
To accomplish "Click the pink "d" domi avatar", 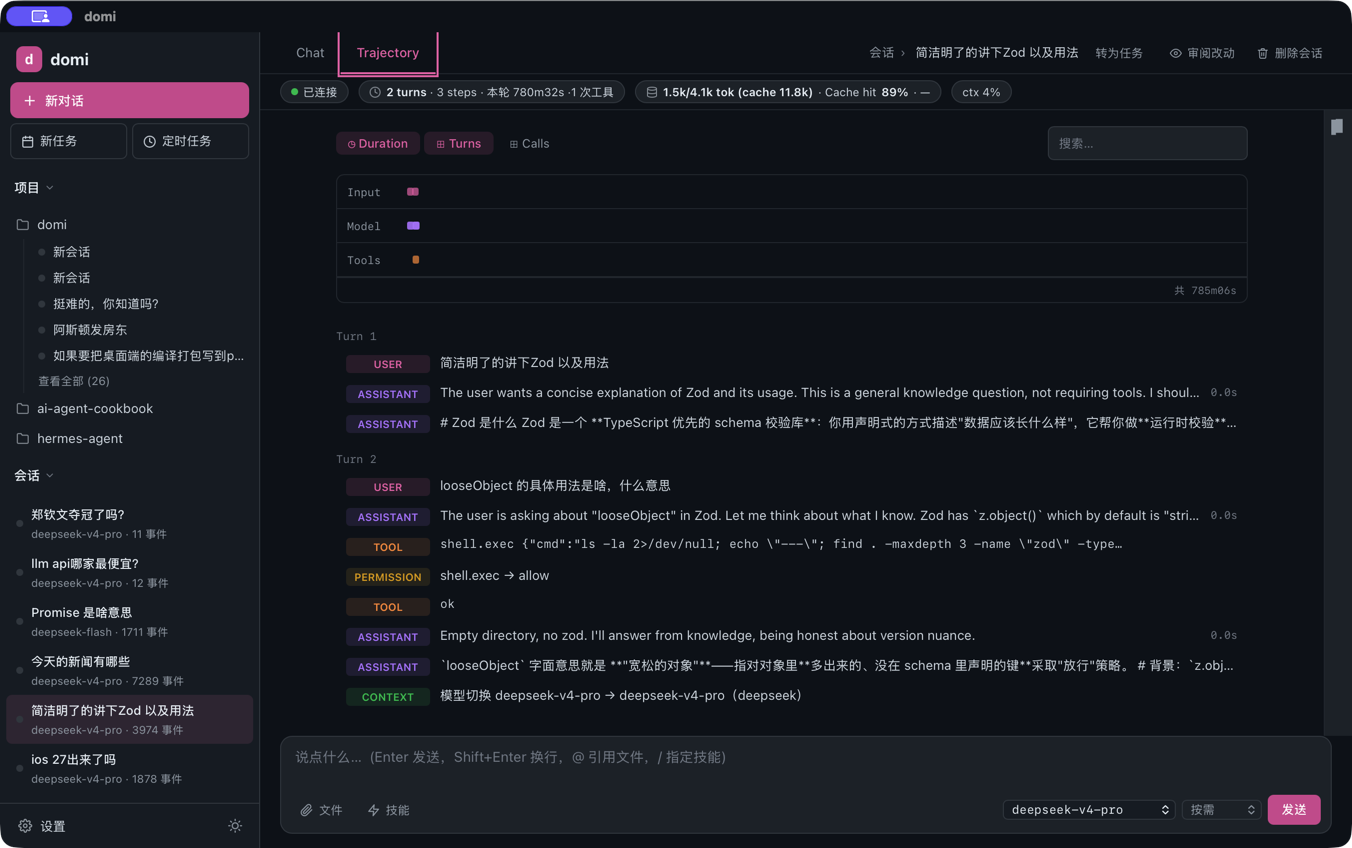I will tap(29, 59).
